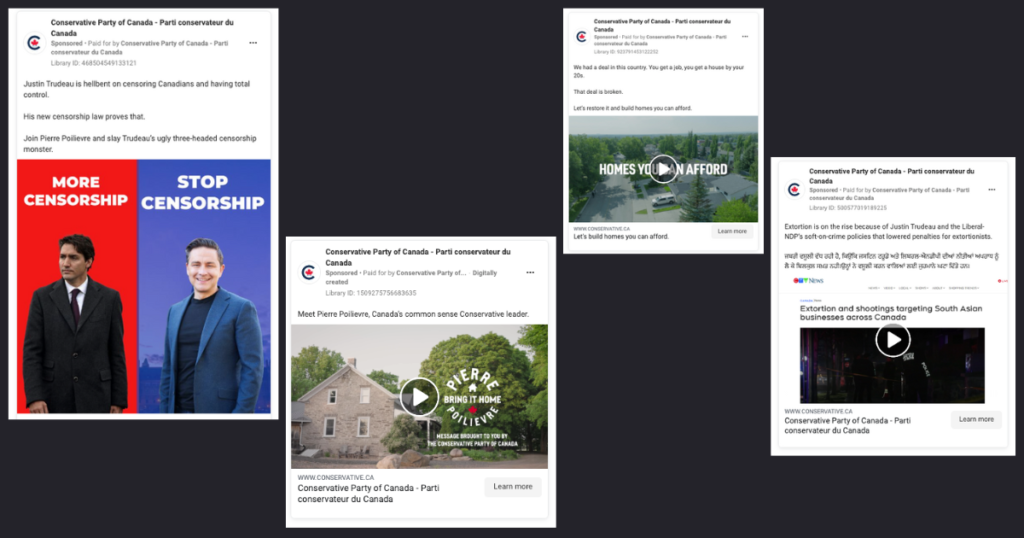Click the Conservative logo on the homes you can afford ad

[x=581, y=37]
